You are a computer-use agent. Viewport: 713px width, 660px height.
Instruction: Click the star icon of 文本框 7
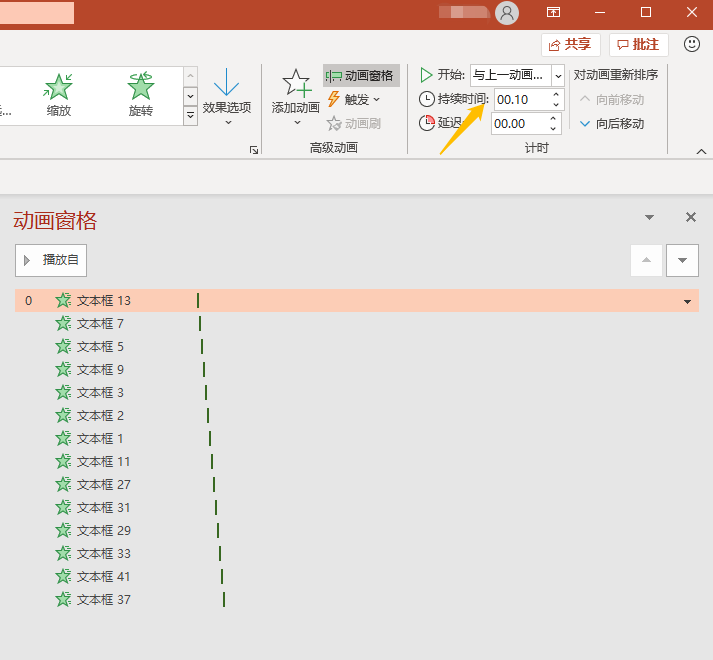(63, 323)
